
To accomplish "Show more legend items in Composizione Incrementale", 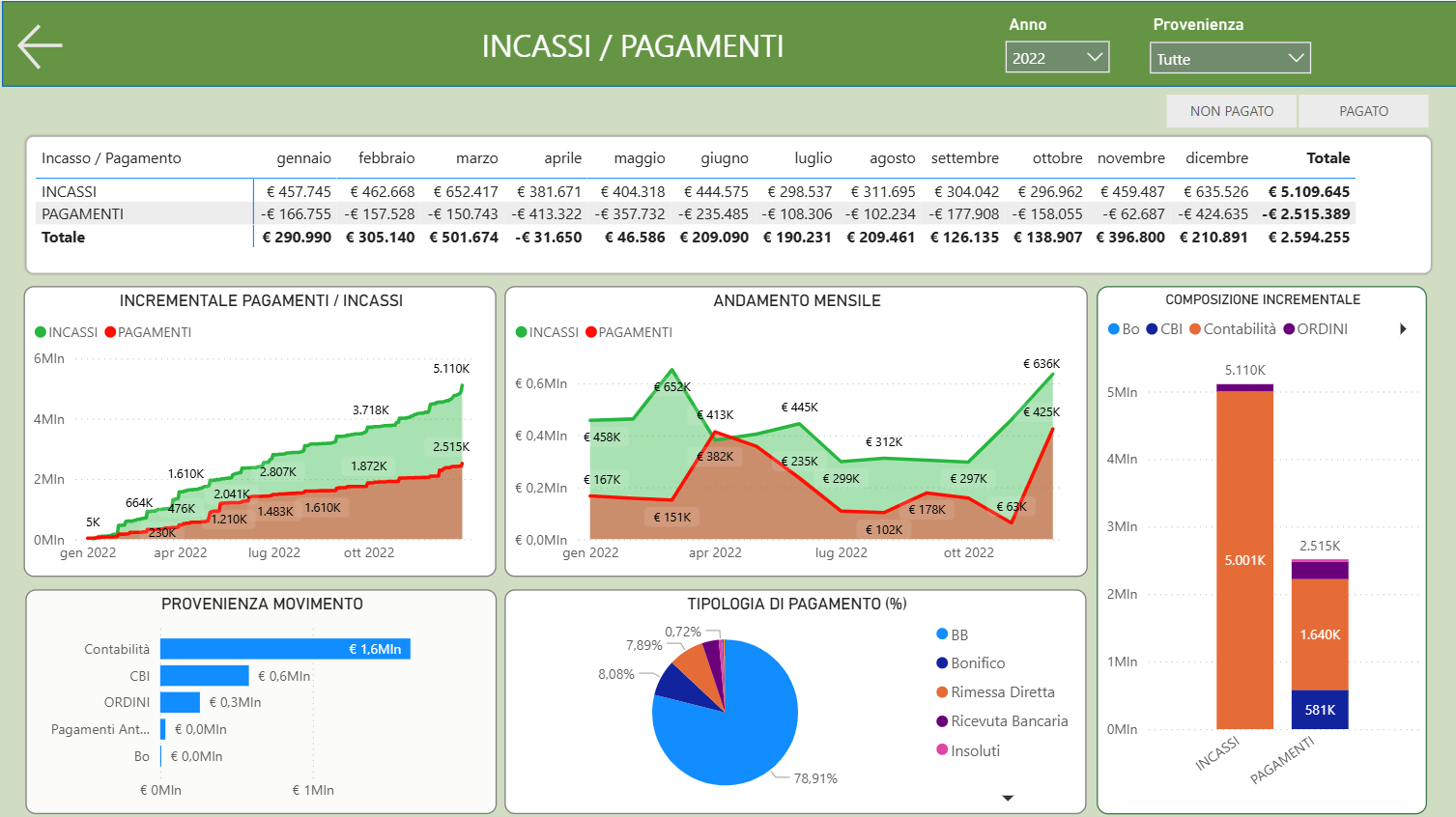I will click(1403, 329).
